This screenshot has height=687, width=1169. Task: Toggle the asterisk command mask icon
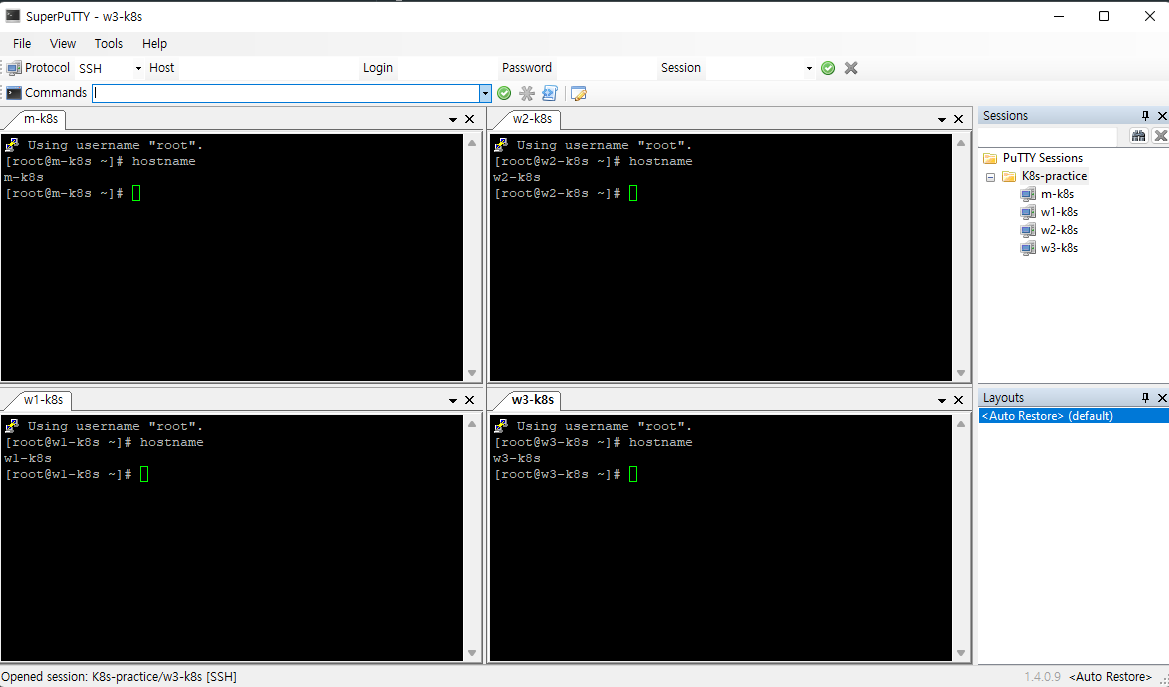pyautogui.click(x=527, y=93)
